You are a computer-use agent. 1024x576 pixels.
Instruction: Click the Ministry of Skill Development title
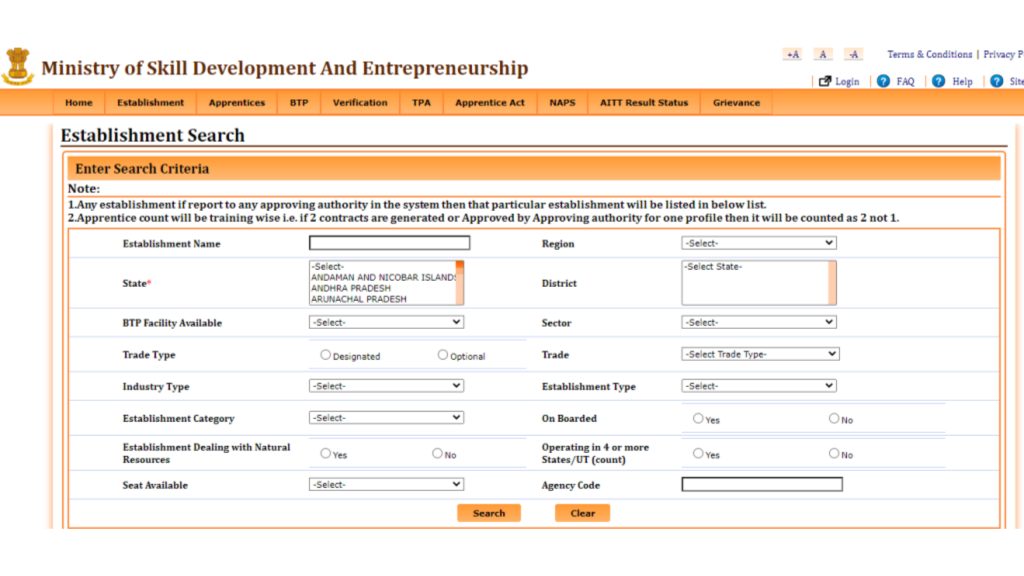pos(285,68)
